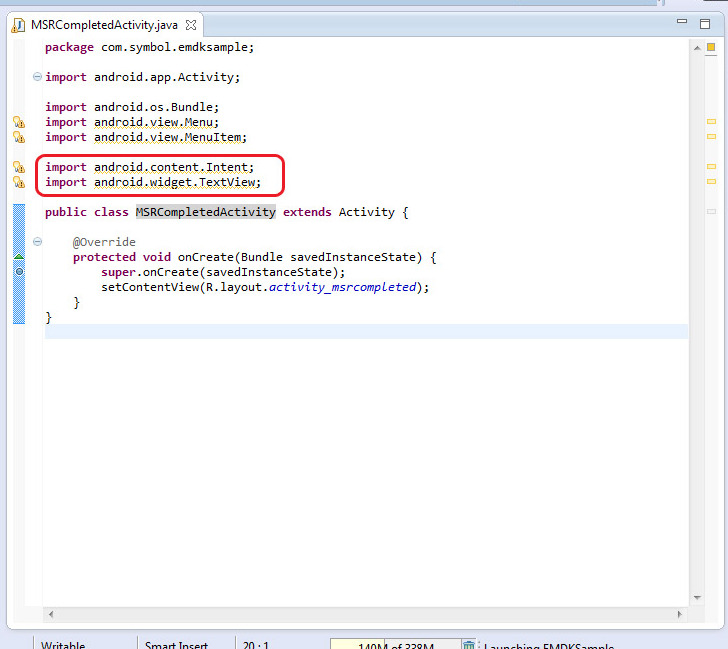Click the heap memory usage bar
728x649 pixels.
tap(394, 645)
